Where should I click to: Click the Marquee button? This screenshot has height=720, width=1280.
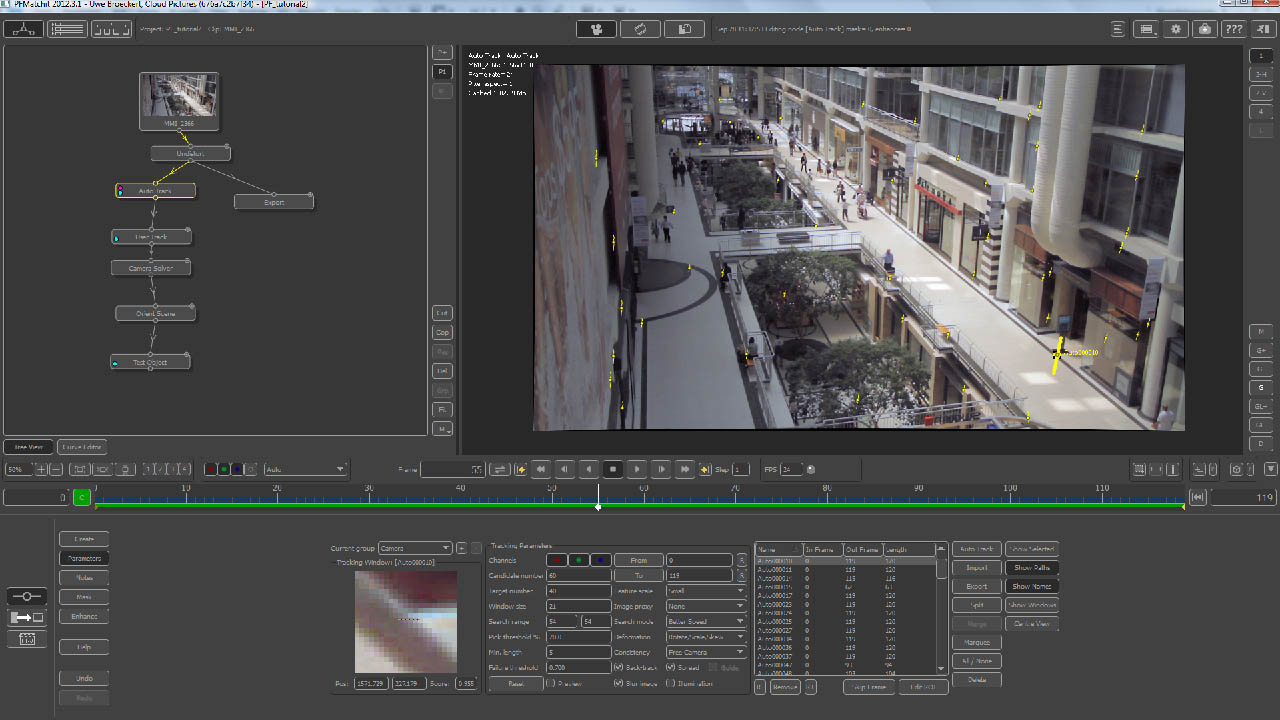(x=976, y=642)
